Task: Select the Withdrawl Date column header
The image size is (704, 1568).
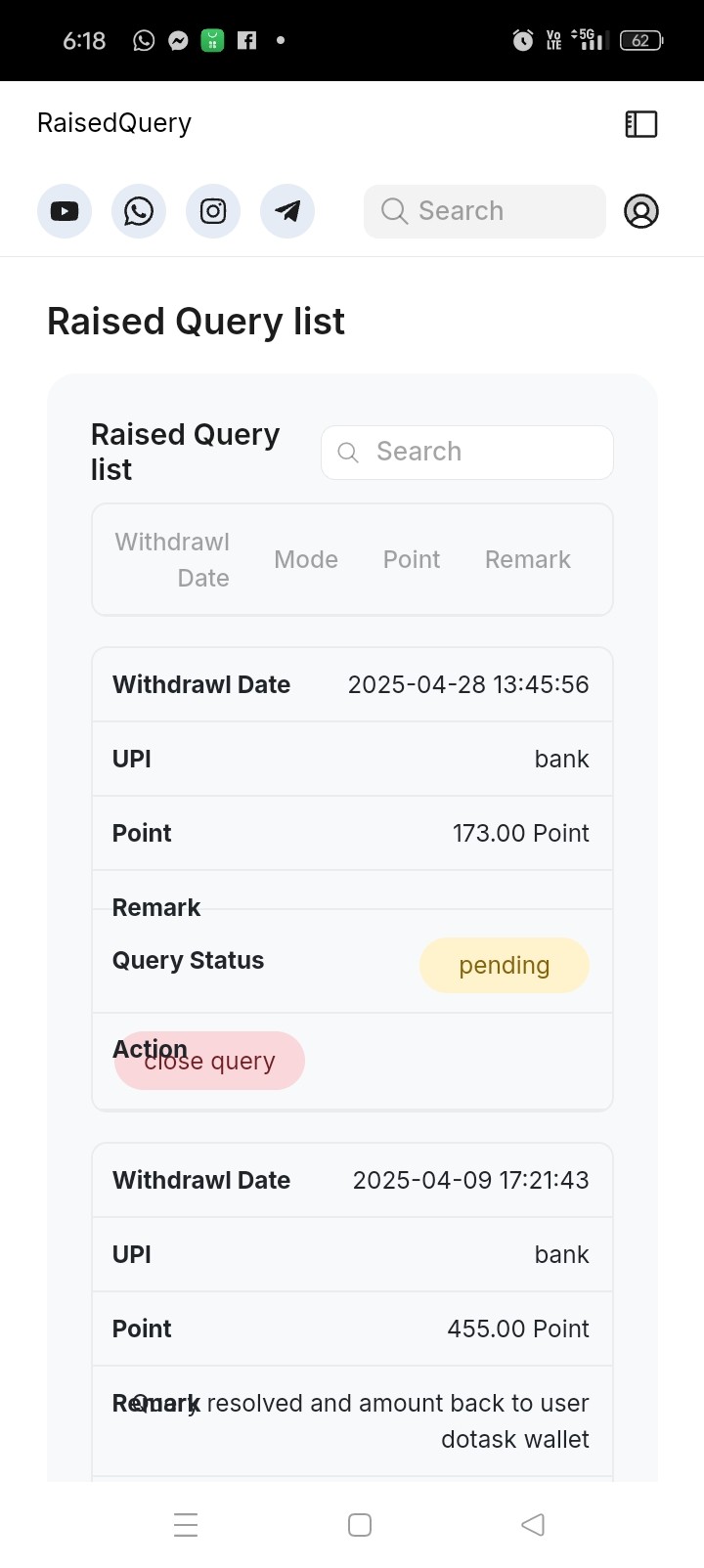Action: [172, 560]
